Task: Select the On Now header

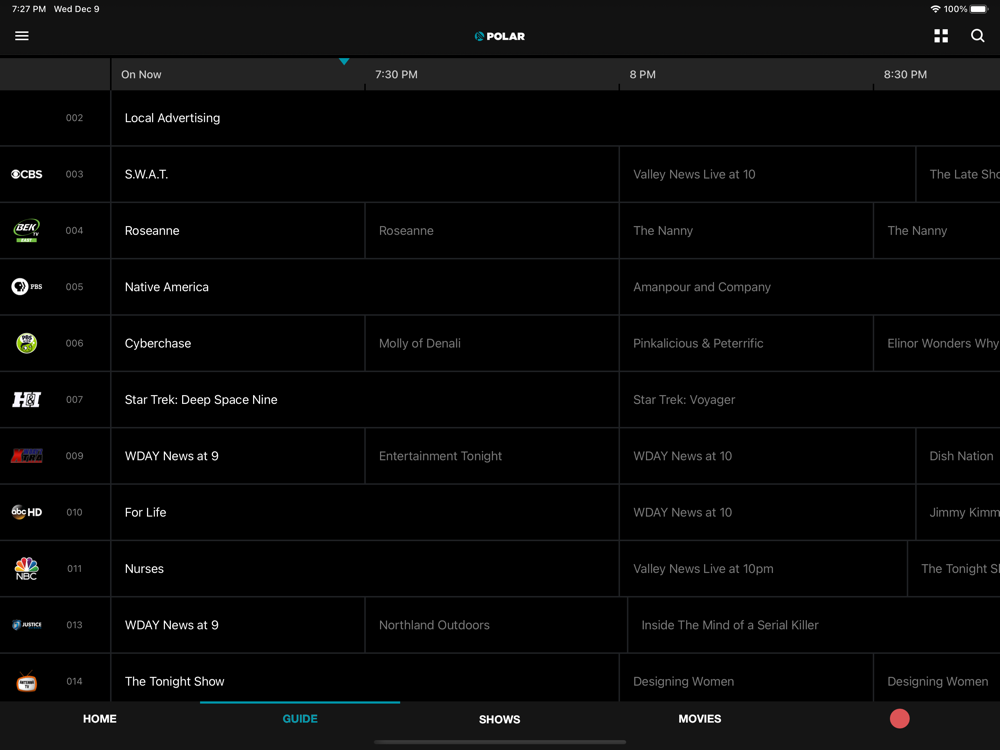Action: (x=141, y=75)
